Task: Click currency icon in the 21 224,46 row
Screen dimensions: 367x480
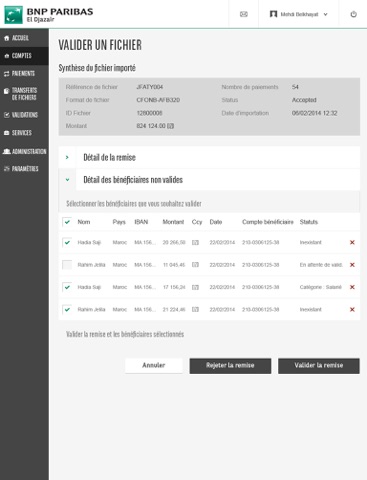Action: tap(195, 309)
